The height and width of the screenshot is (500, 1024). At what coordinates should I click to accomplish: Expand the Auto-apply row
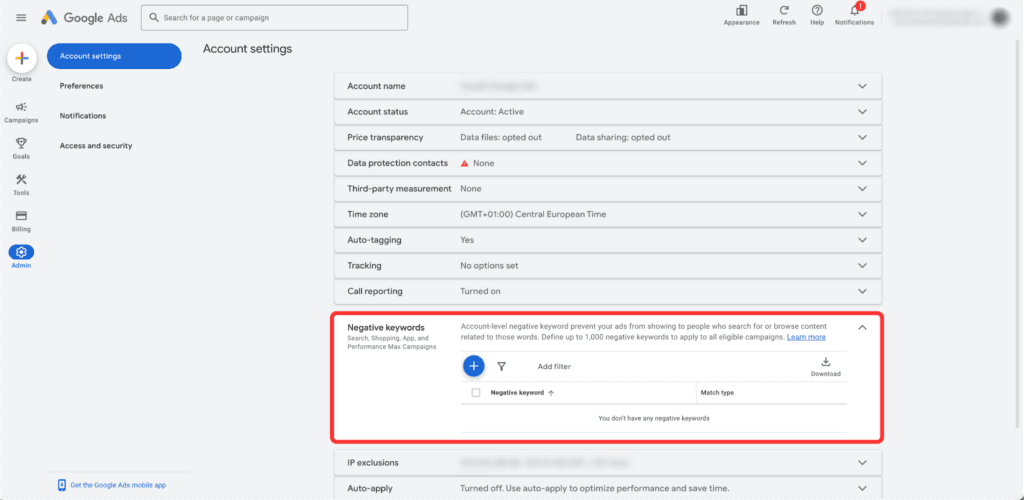(862, 488)
